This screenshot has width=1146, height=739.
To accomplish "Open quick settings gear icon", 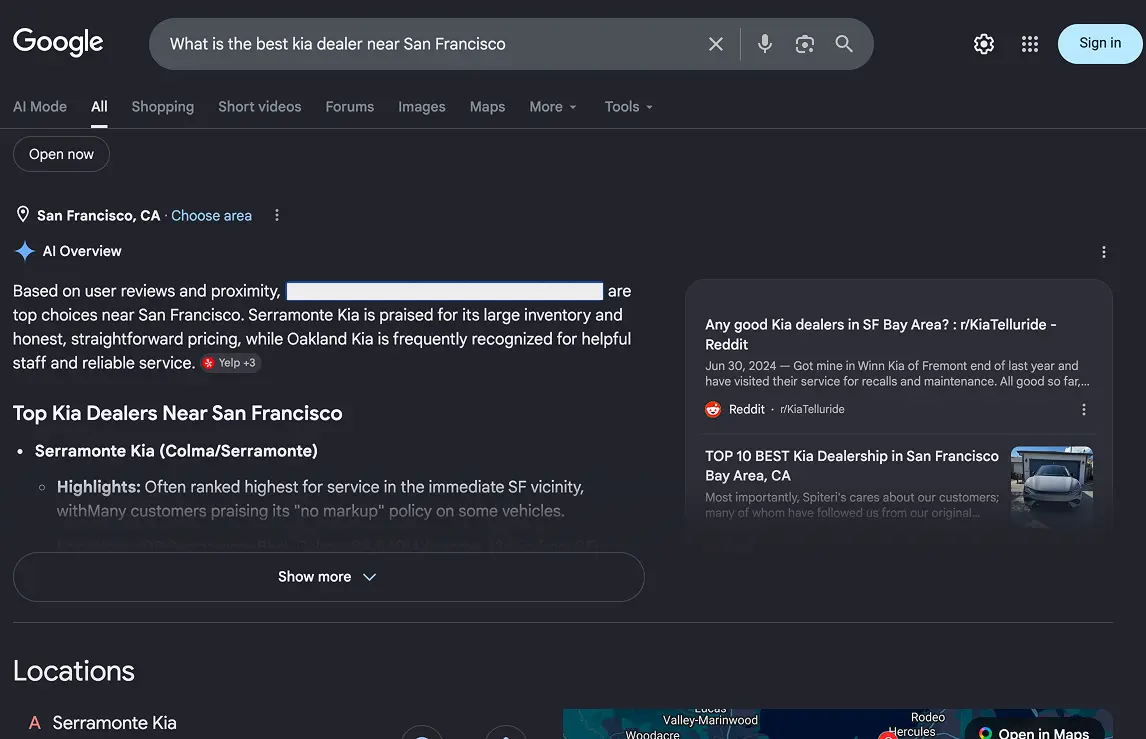I will (x=983, y=44).
